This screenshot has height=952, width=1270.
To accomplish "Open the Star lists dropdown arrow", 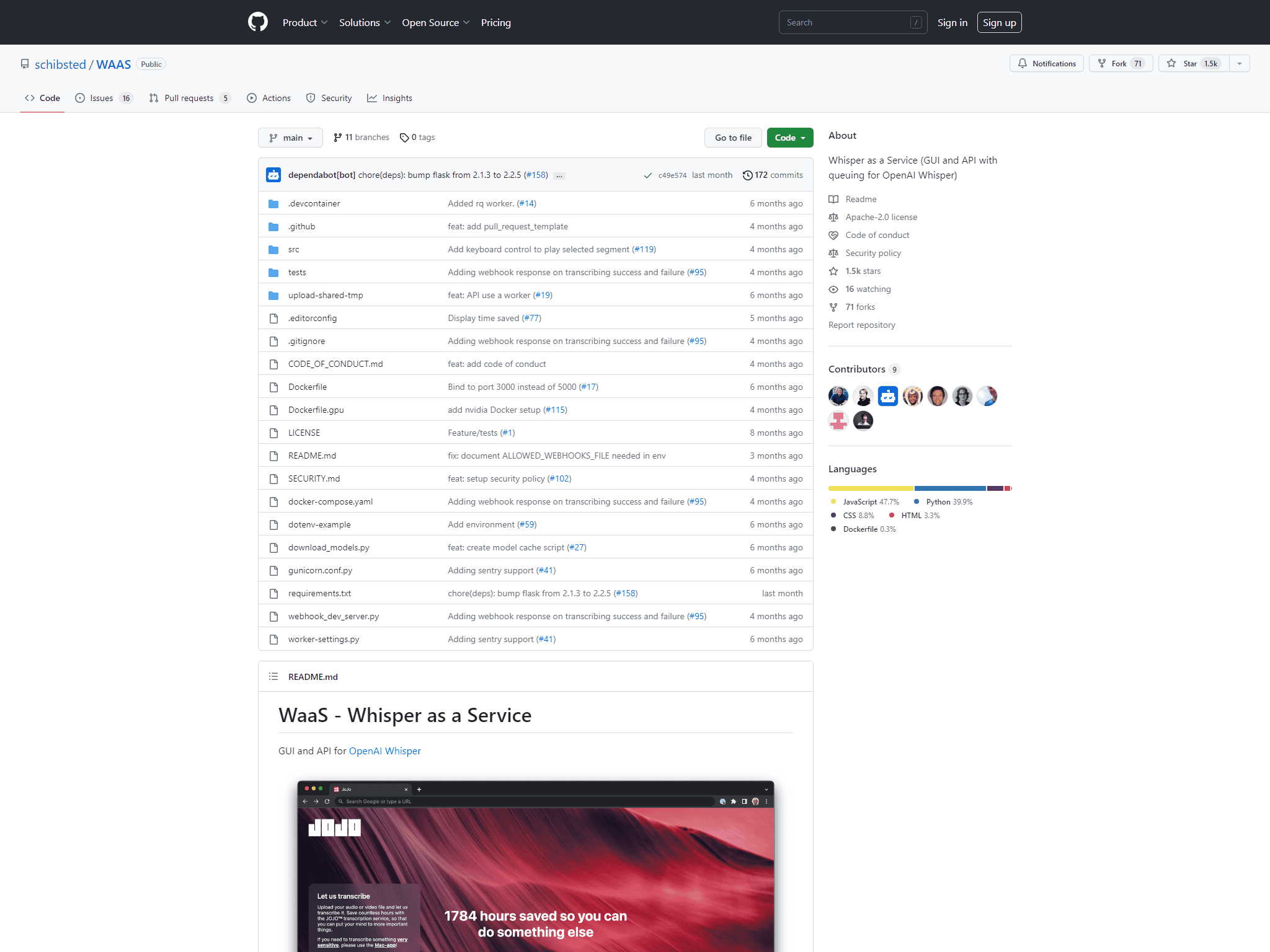I will tap(1239, 63).
